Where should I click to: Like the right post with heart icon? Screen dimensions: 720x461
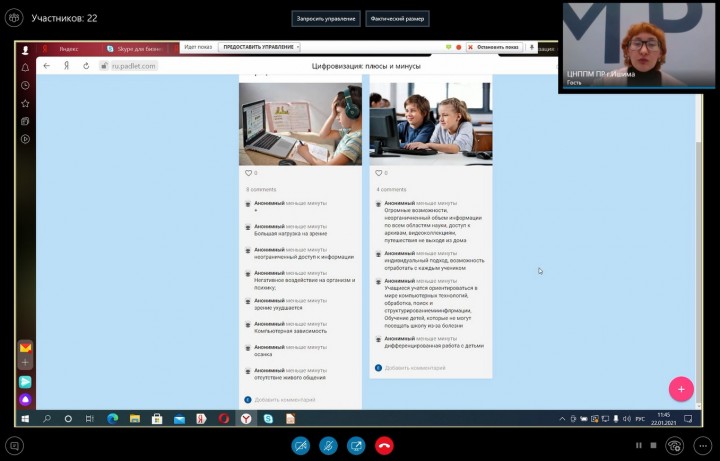click(x=379, y=173)
